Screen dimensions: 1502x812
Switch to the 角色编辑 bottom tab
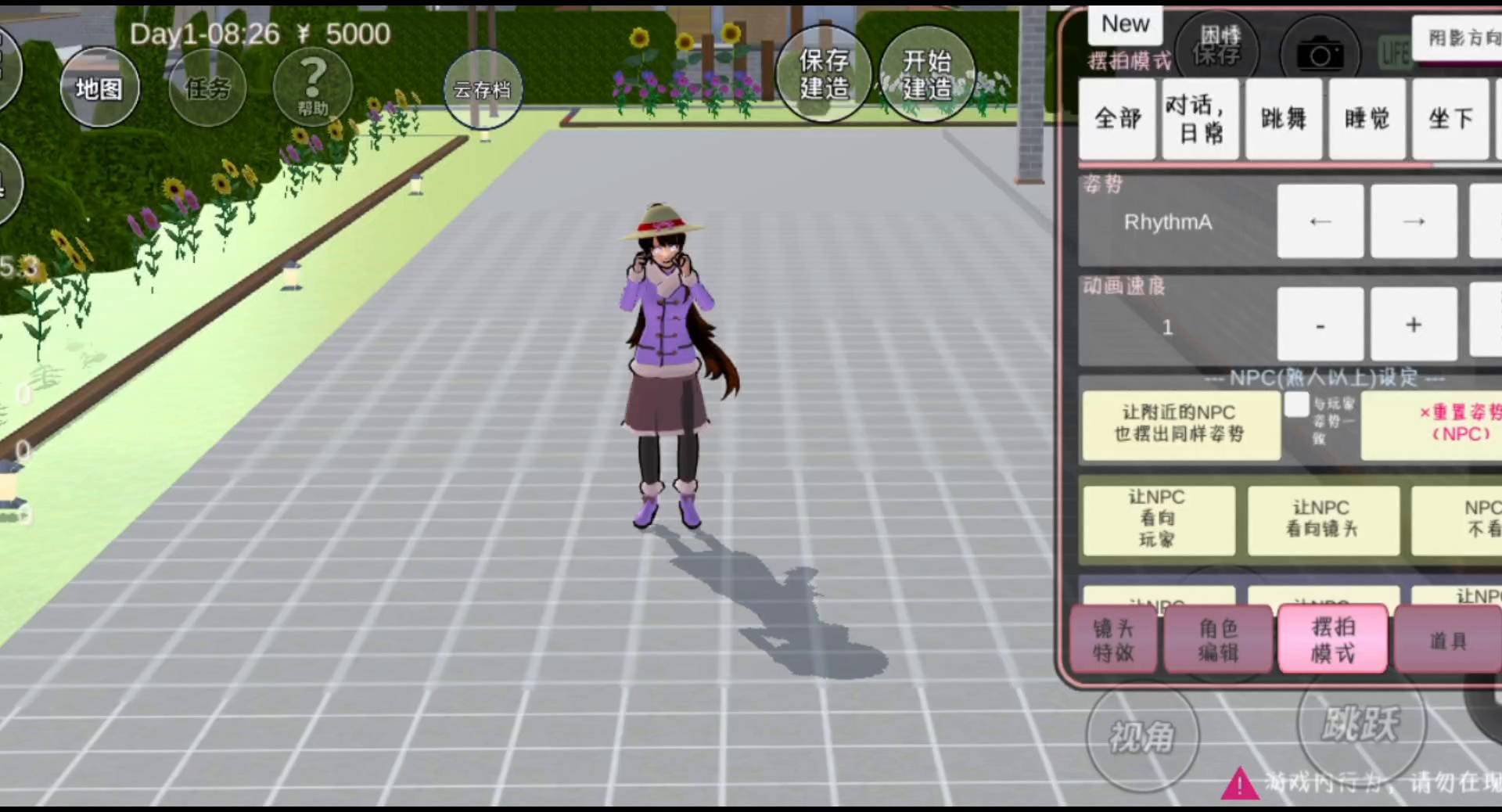(1218, 640)
